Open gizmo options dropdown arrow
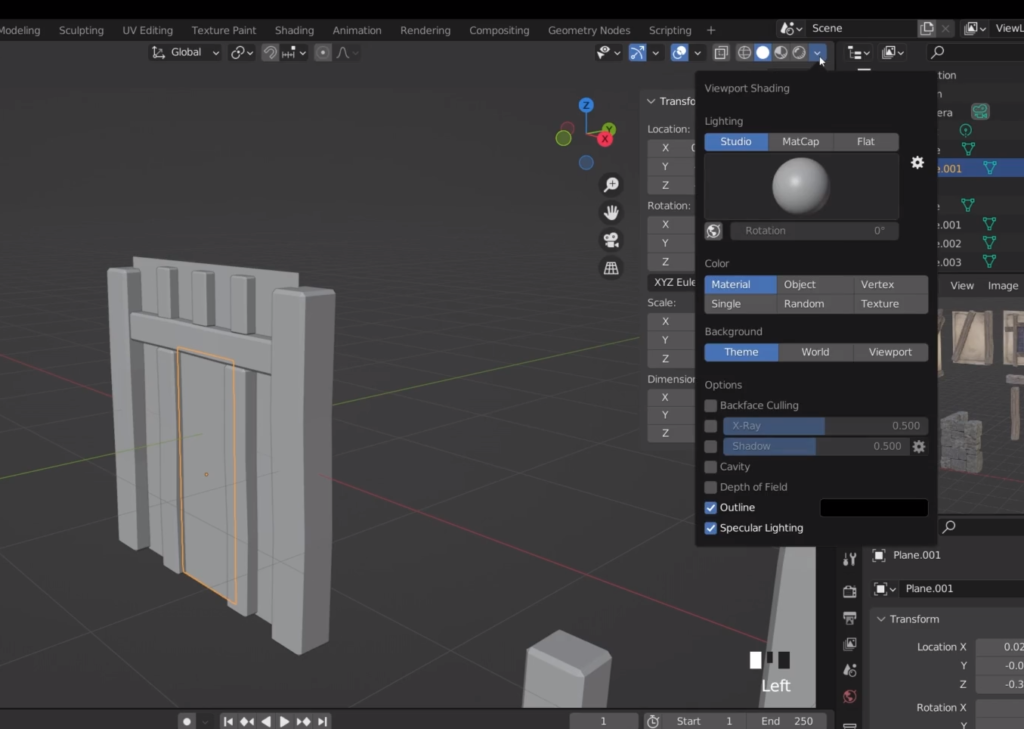The height and width of the screenshot is (729, 1024). point(656,53)
